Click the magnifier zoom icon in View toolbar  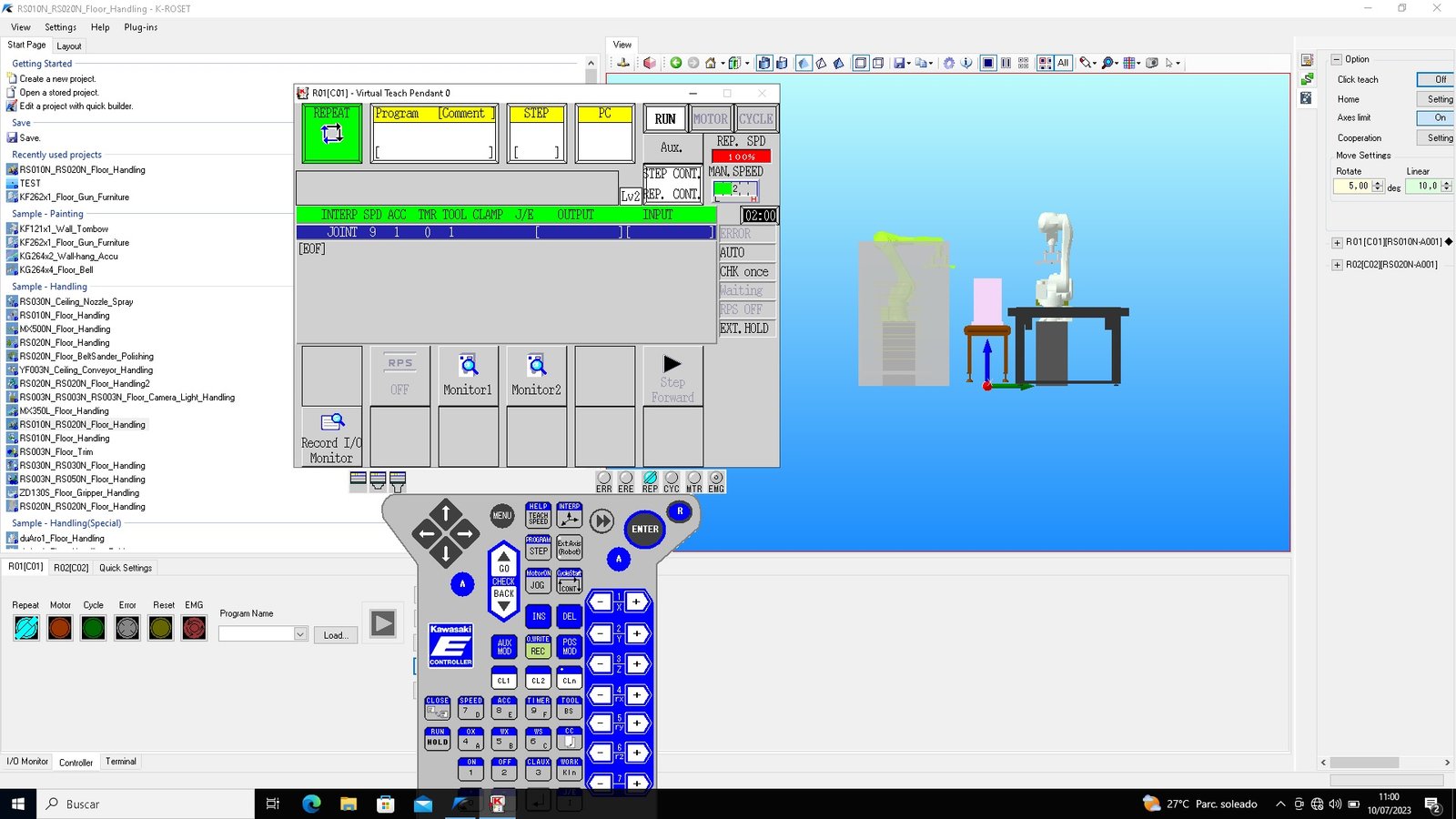[1107, 63]
